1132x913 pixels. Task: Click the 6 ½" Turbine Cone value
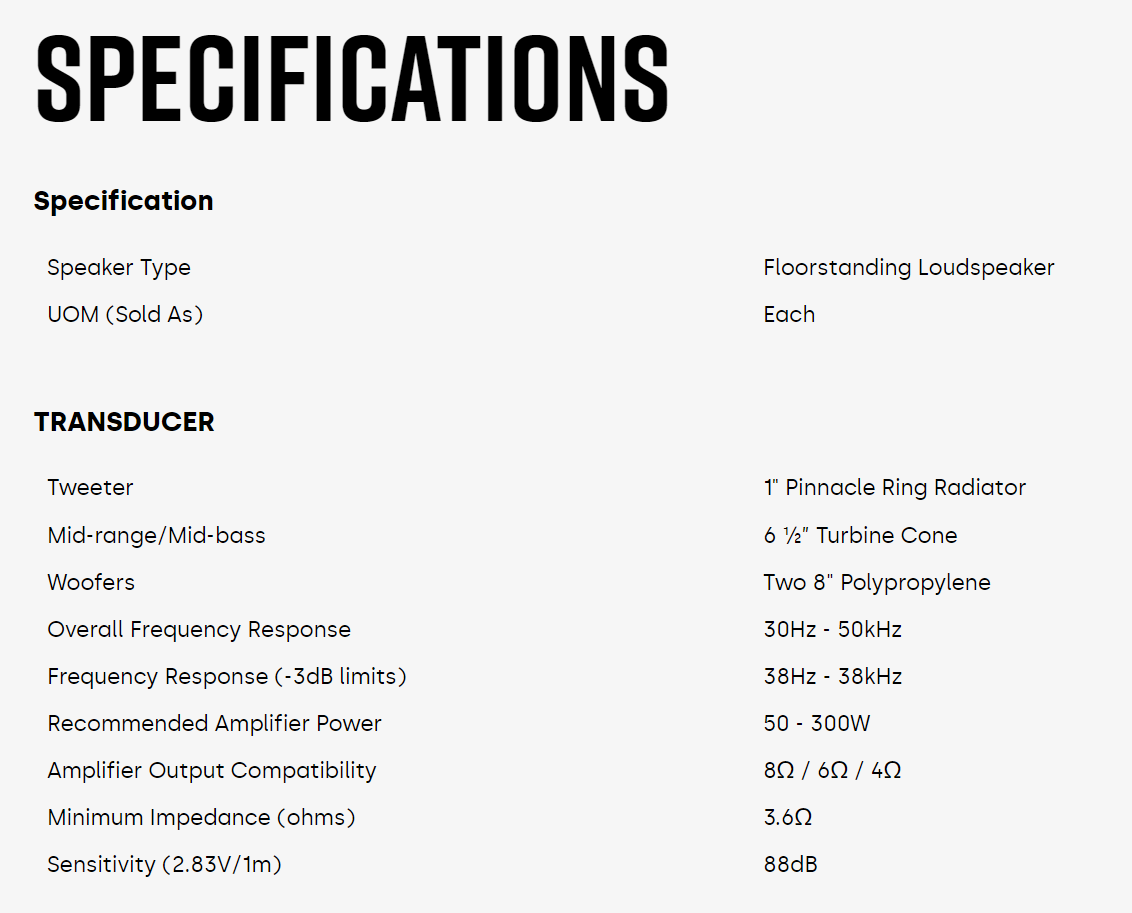[x=860, y=536]
